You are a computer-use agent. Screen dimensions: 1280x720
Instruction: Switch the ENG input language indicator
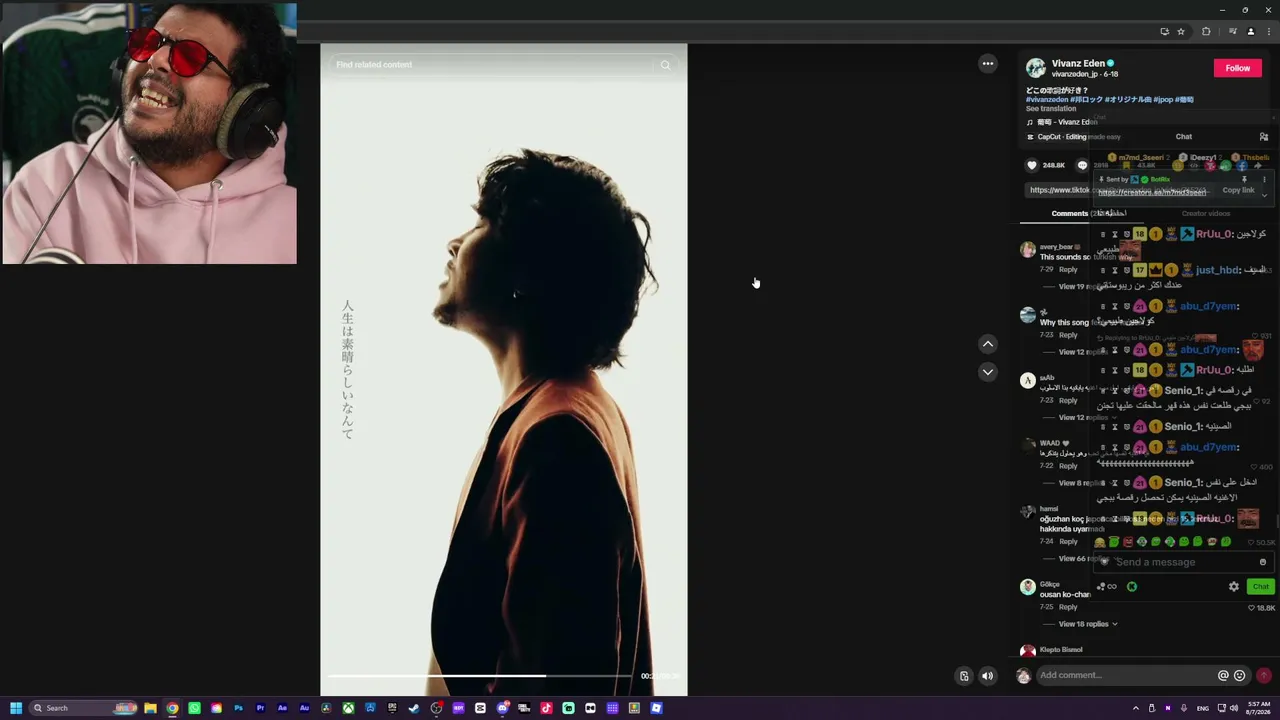coord(1203,708)
